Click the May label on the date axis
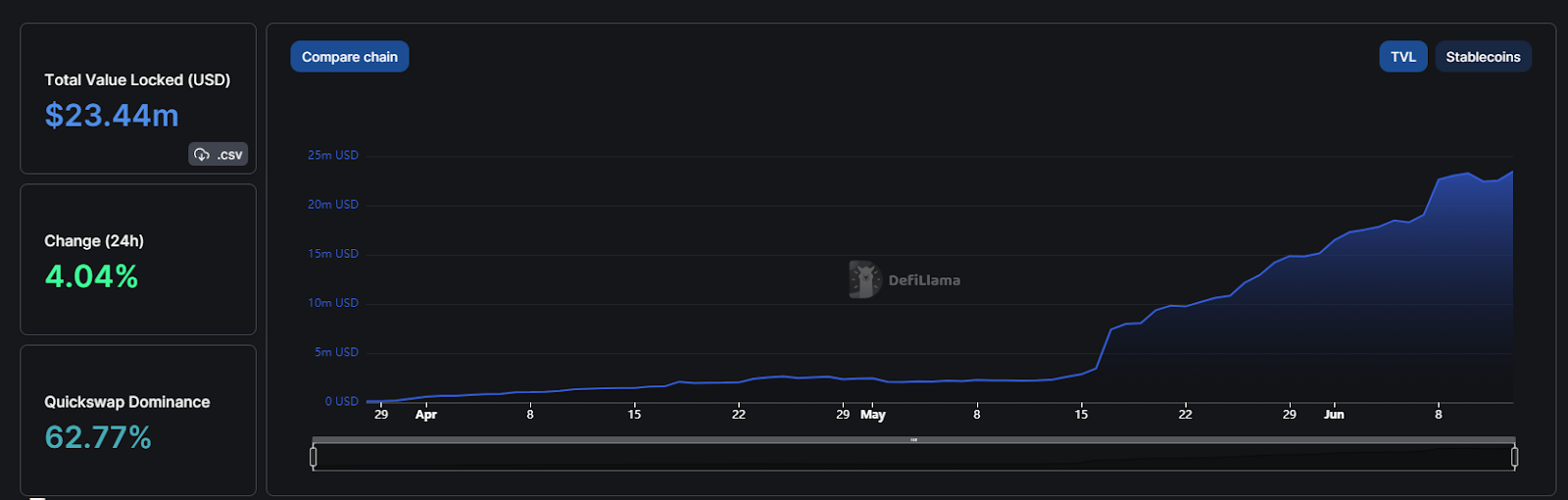1568x500 pixels. coord(873,415)
